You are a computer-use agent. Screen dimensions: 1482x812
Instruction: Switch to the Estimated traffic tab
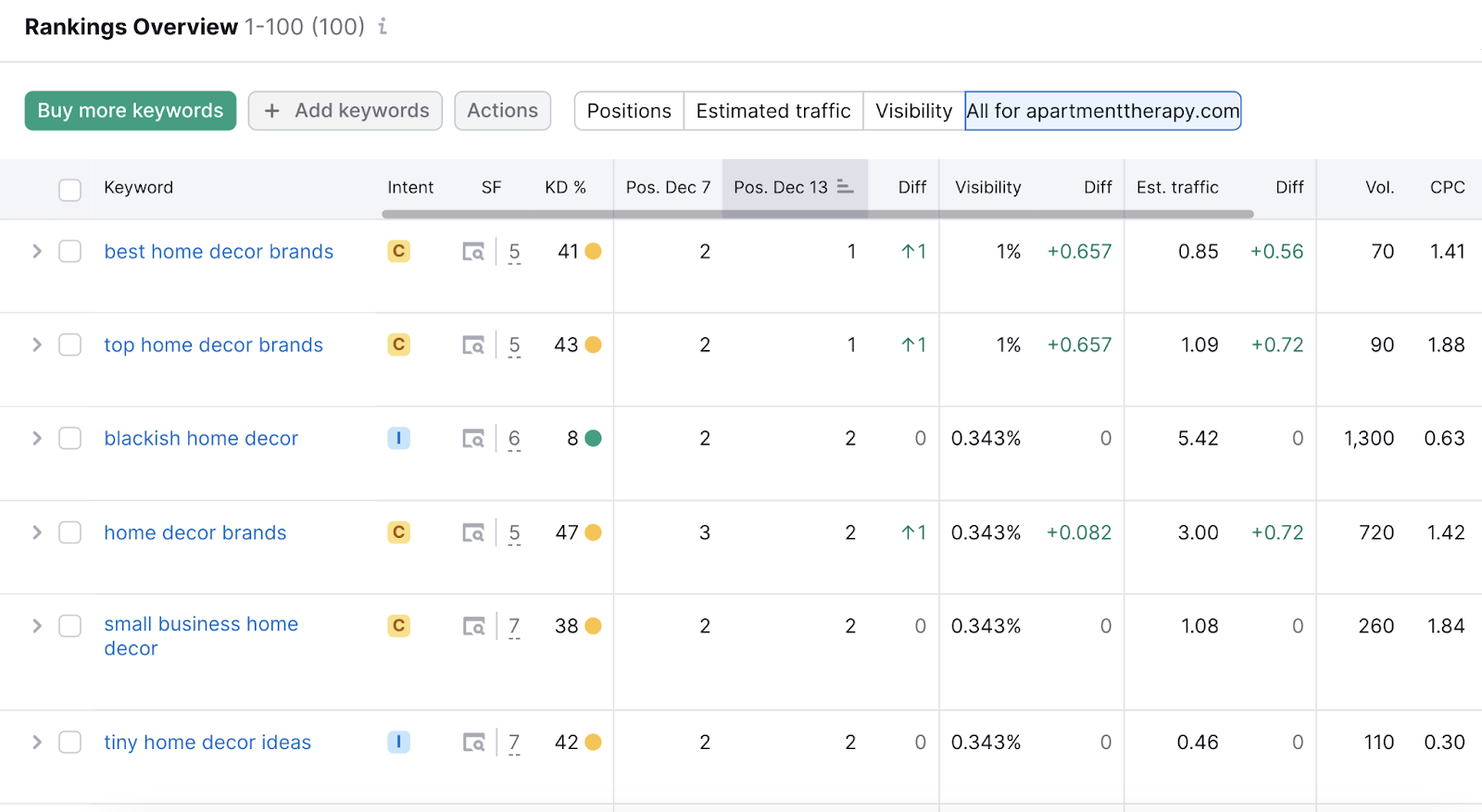[772, 111]
